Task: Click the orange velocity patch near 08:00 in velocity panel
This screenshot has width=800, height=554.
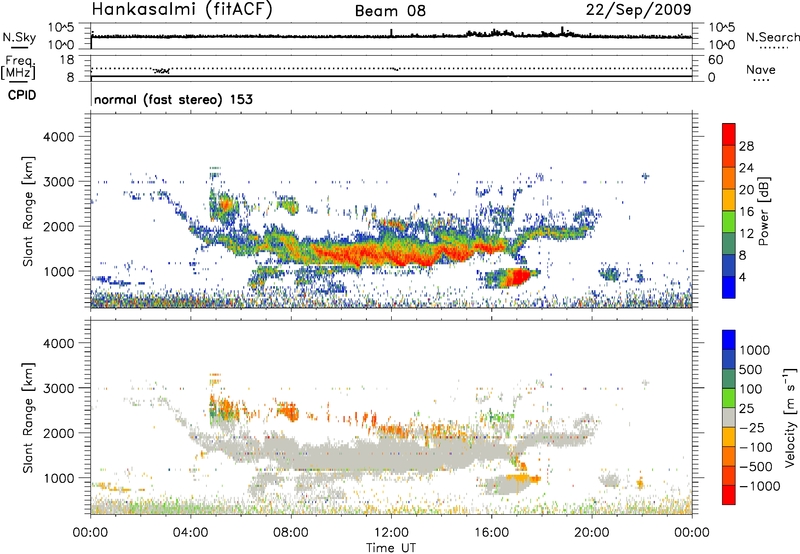Action: point(288,411)
